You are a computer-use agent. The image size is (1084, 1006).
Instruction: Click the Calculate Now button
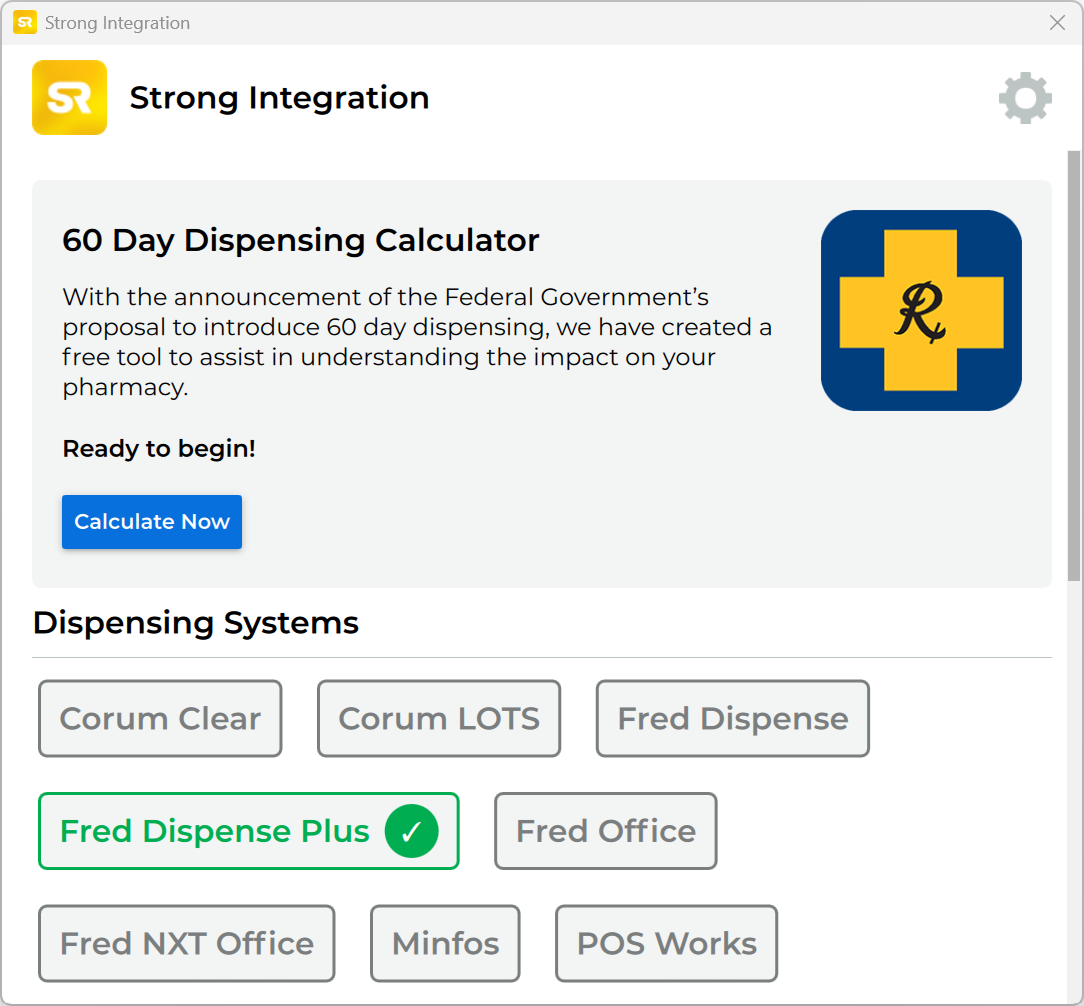click(152, 522)
